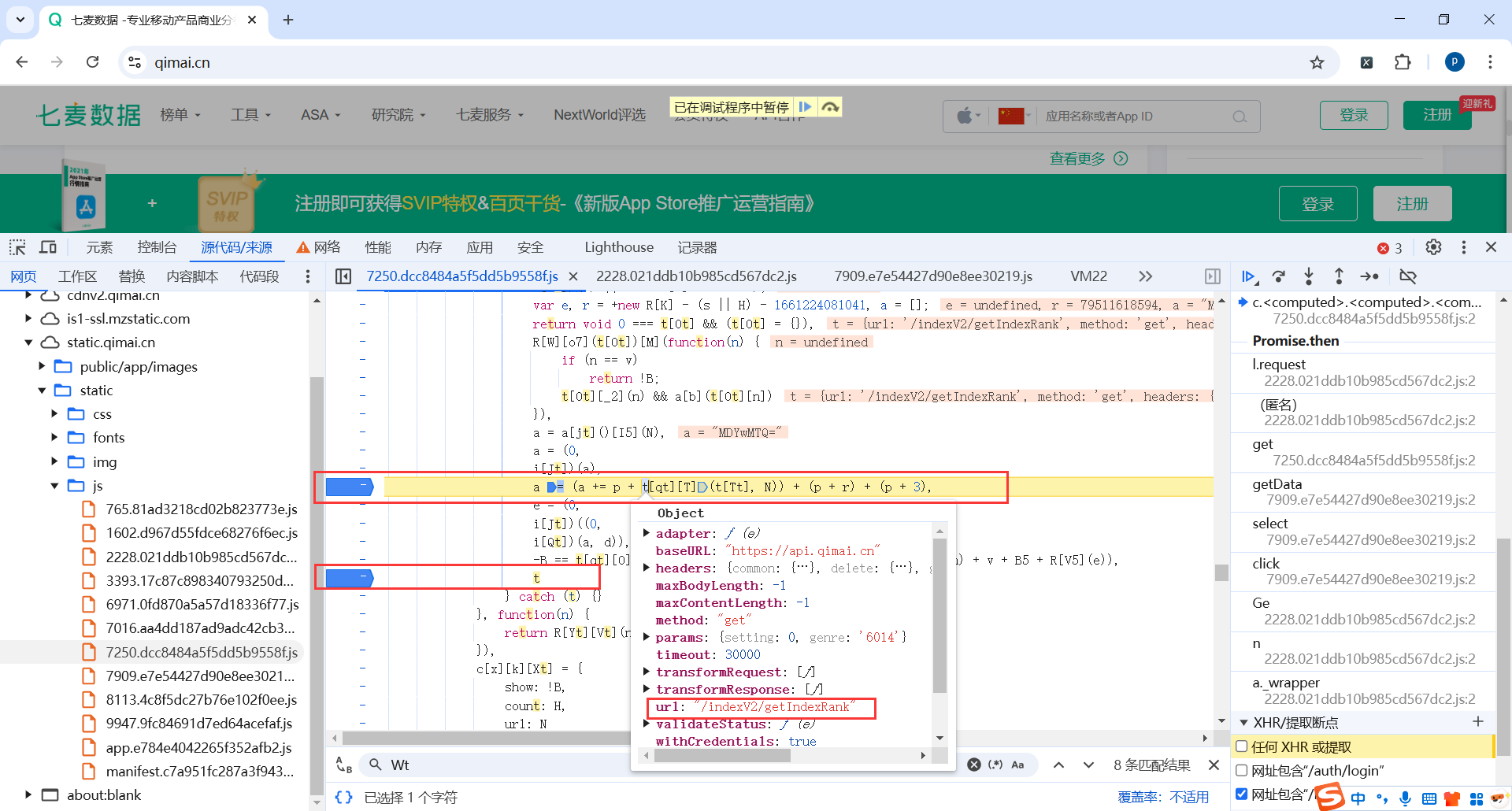Check the 网址包含 "/auth/login" breakpoint box
Viewport: 1512px width, 811px height.
1242,770
